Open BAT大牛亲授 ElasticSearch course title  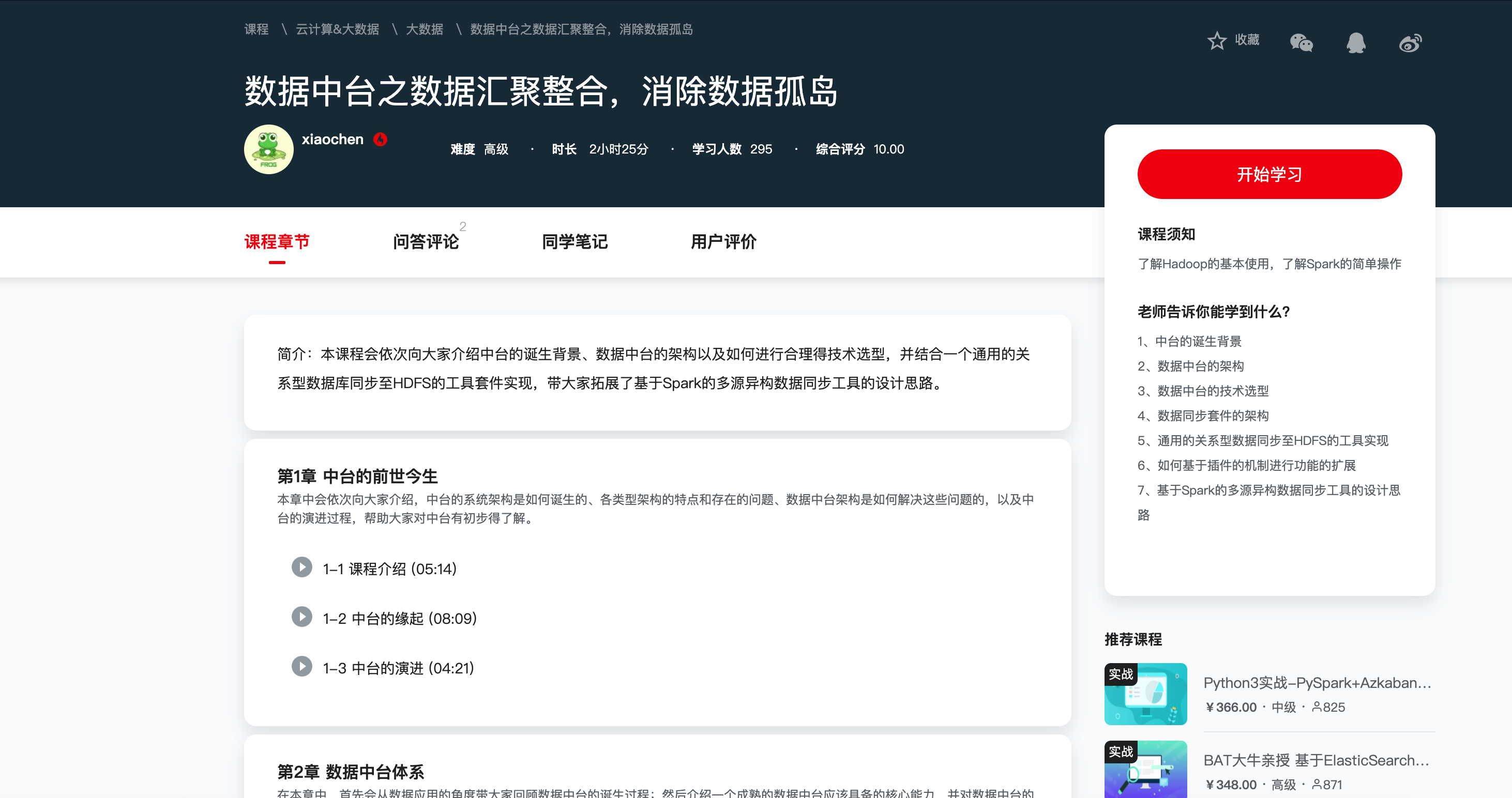click(1316, 760)
